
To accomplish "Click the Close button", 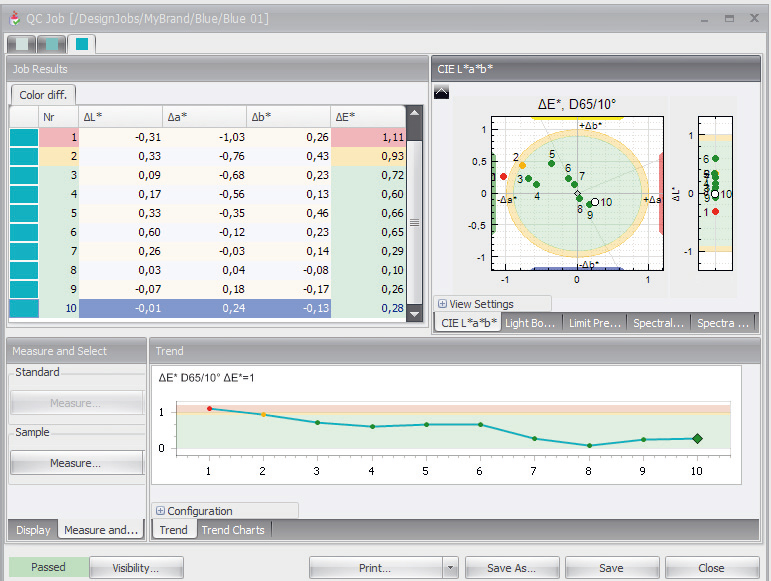I will 712,568.
